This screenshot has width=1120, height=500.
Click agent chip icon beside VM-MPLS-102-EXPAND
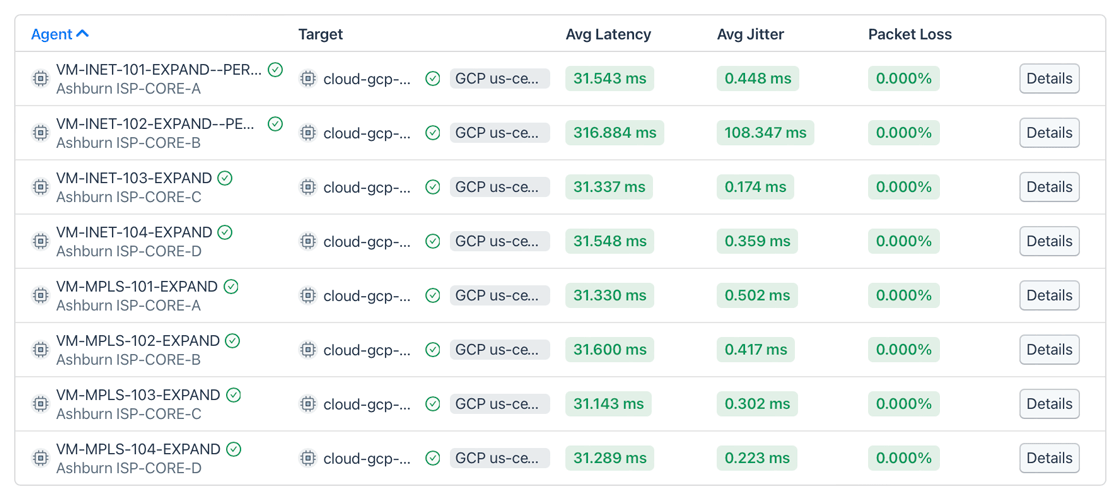point(40,350)
